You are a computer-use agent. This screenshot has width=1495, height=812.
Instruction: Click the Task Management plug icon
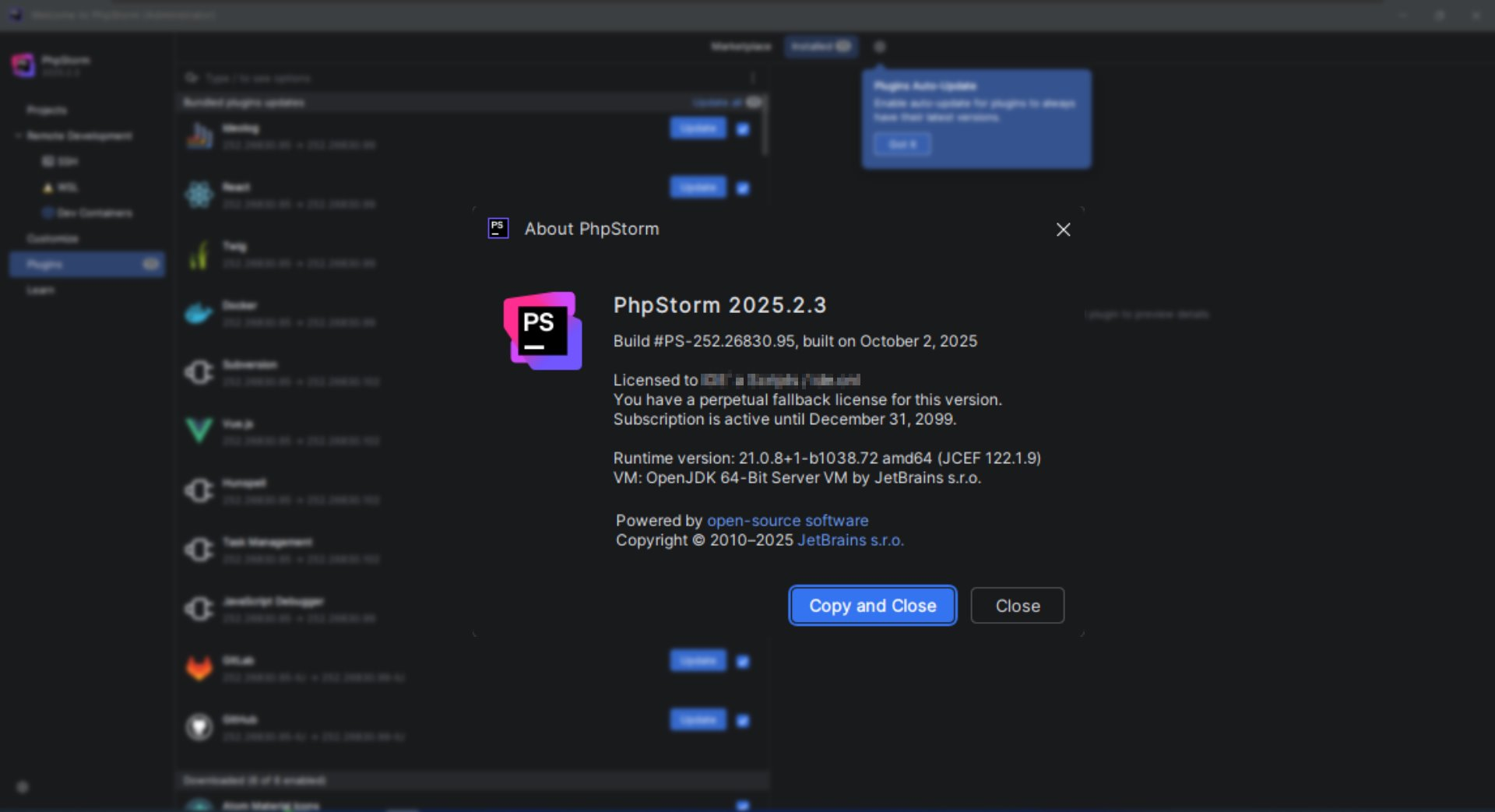click(199, 550)
